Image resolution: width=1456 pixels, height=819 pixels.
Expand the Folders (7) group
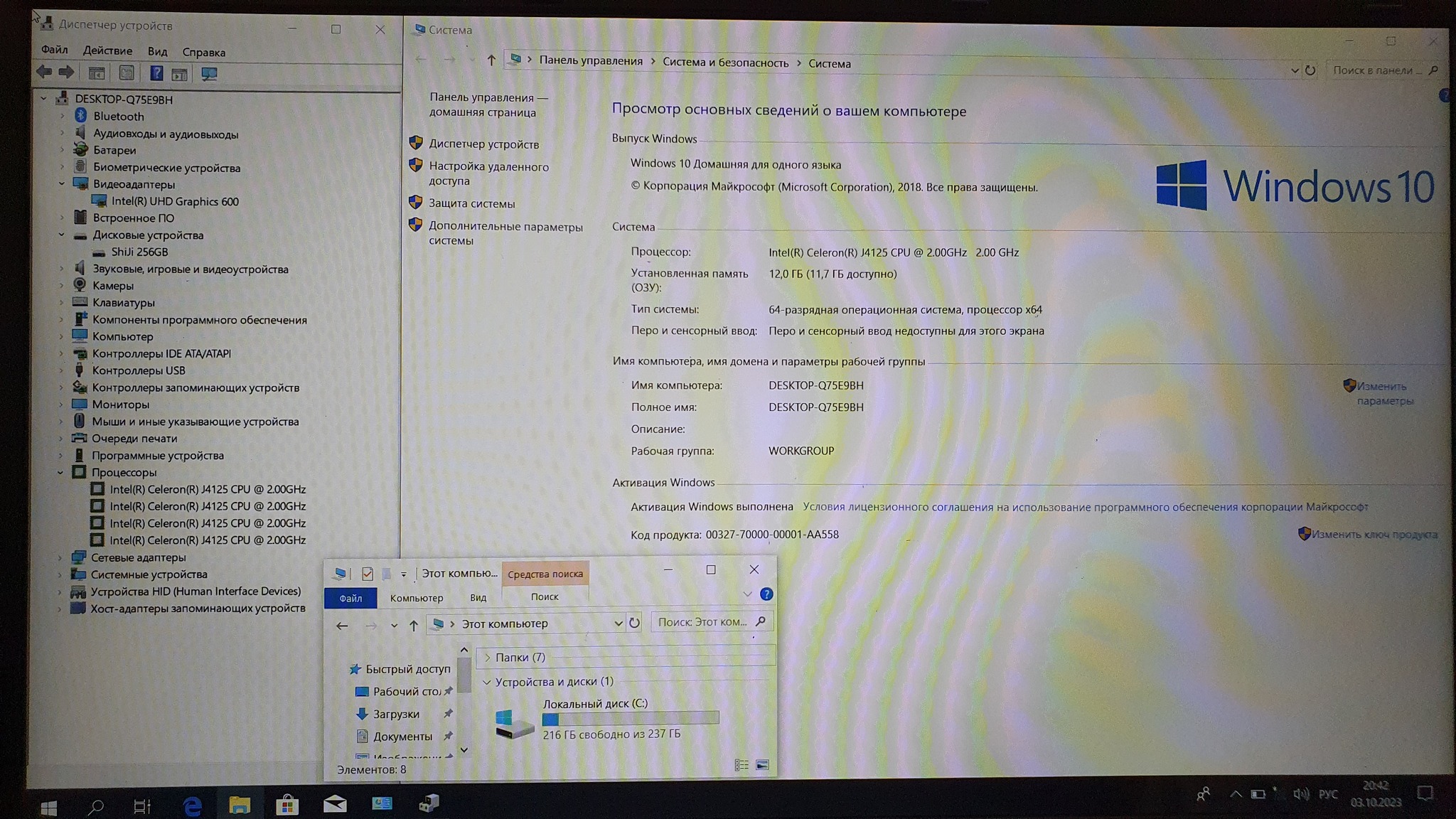point(488,658)
